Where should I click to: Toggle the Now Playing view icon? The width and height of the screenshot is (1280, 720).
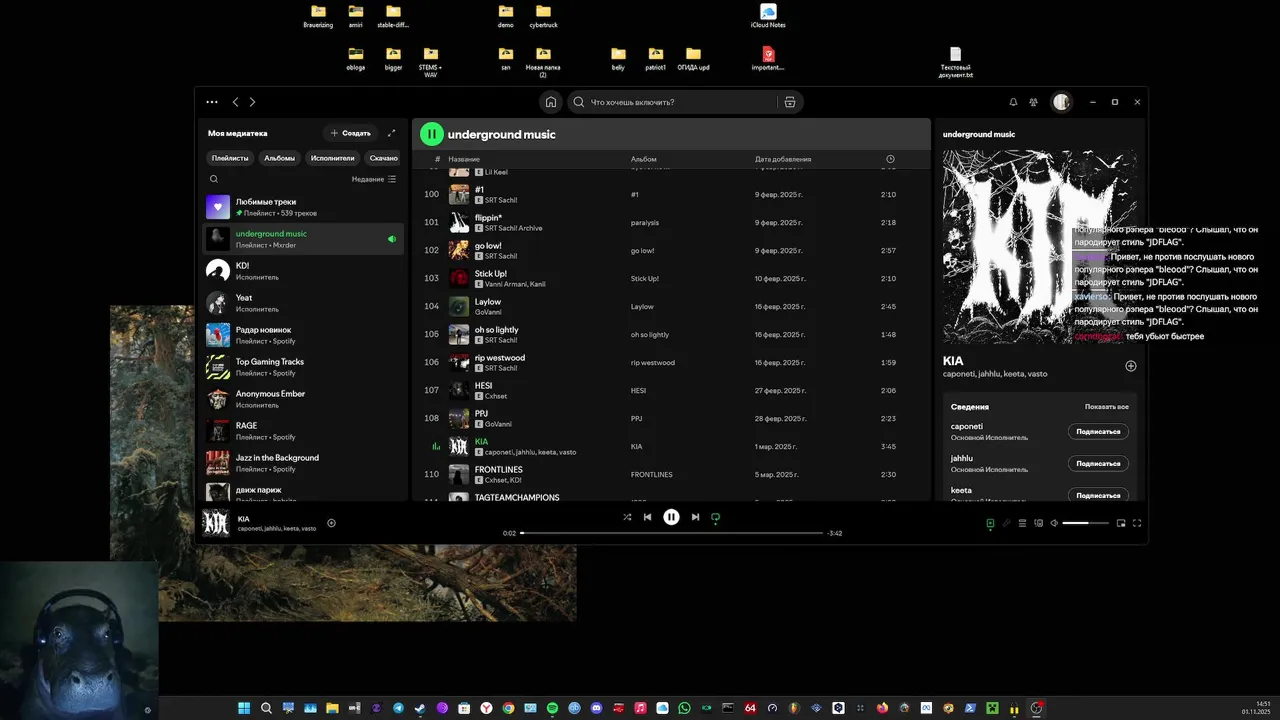coord(990,523)
